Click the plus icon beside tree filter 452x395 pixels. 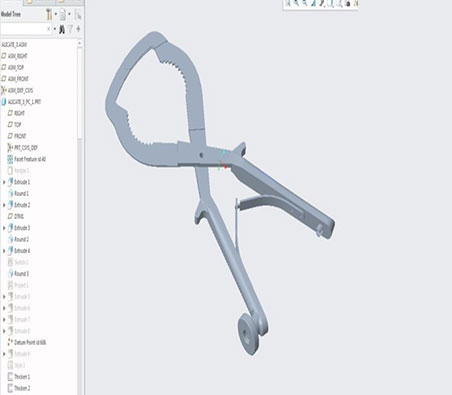(x=78, y=29)
